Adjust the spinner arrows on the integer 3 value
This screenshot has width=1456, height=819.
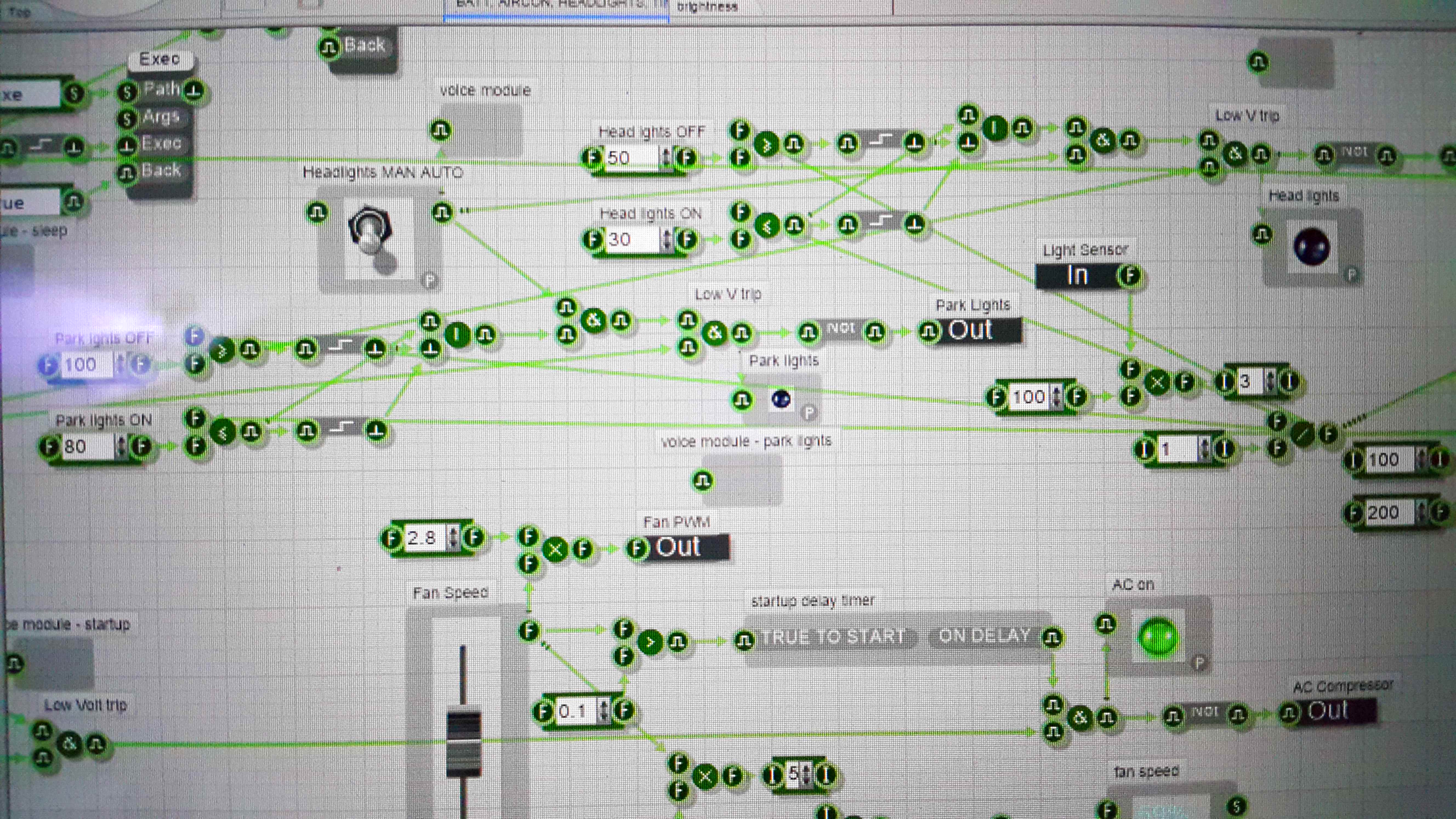point(1271,382)
